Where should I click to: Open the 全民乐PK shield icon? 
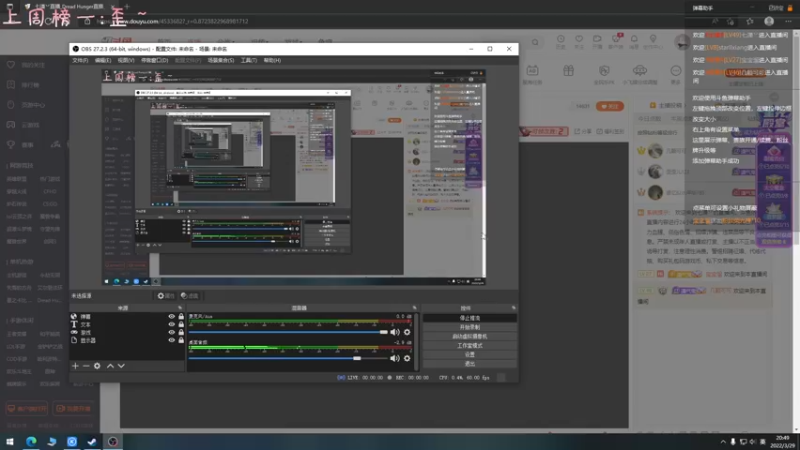604,70
